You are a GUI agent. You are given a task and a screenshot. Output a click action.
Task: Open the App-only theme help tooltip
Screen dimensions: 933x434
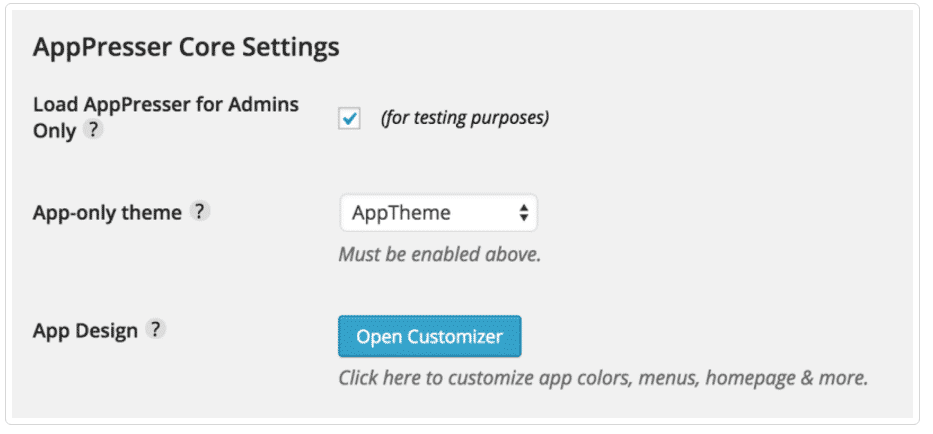(200, 212)
